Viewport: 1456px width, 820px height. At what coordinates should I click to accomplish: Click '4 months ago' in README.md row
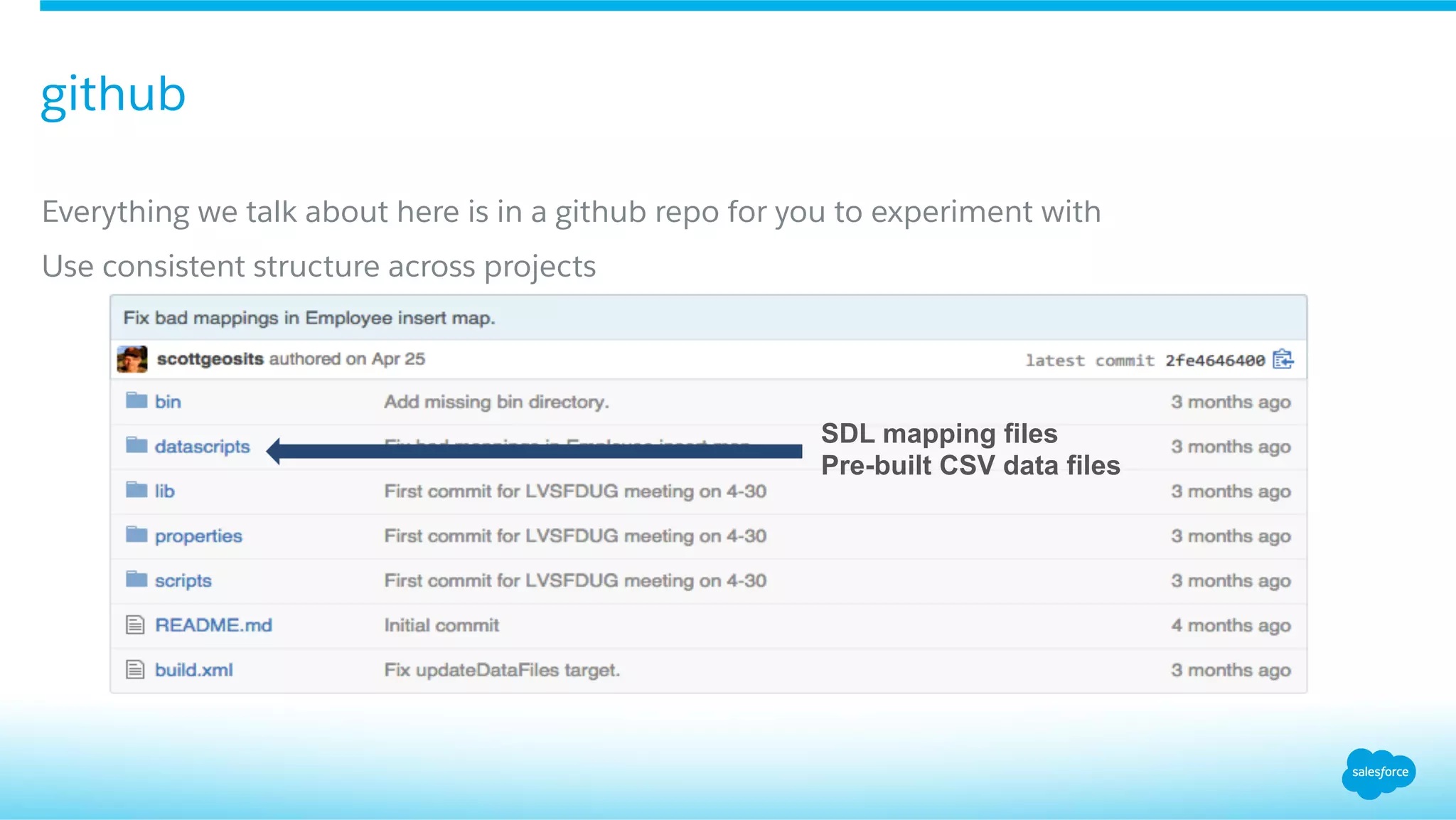(x=1231, y=626)
